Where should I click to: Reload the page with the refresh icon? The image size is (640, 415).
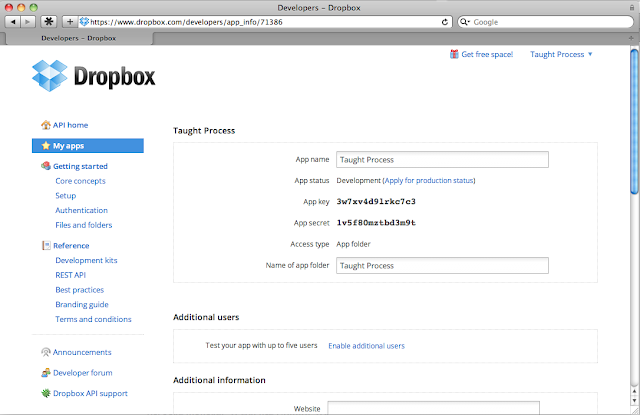pyautogui.click(x=444, y=22)
